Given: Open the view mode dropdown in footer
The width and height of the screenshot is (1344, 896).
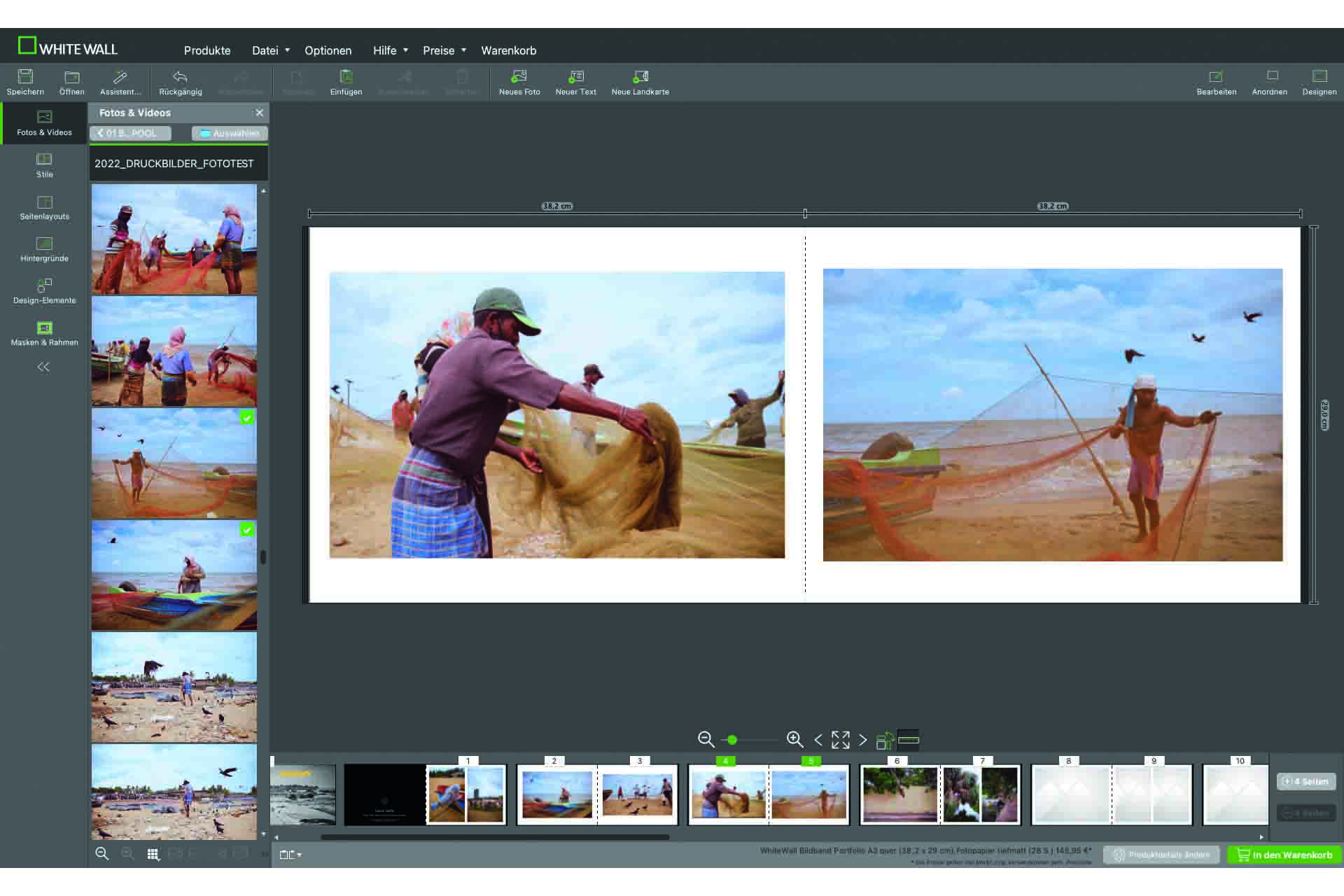Looking at the screenshot, I should coord(290,854).
